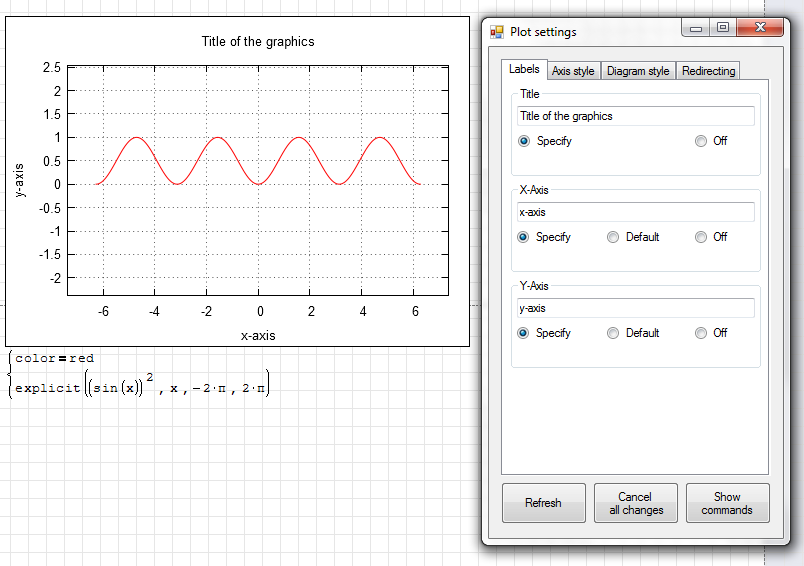Turn off the X-Axis label

[x=701, y=237]
